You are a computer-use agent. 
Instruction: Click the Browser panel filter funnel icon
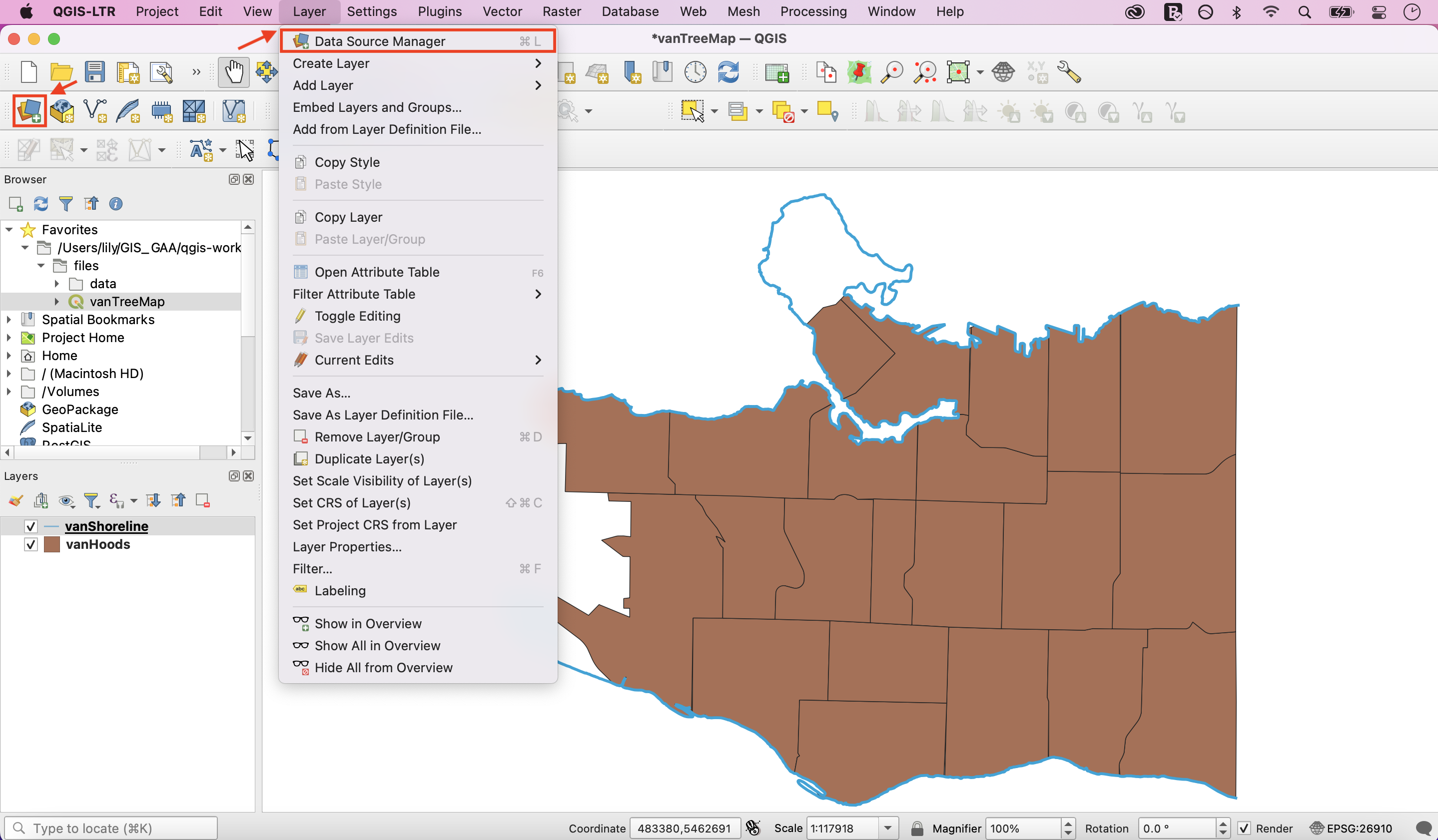pos(65,204)
